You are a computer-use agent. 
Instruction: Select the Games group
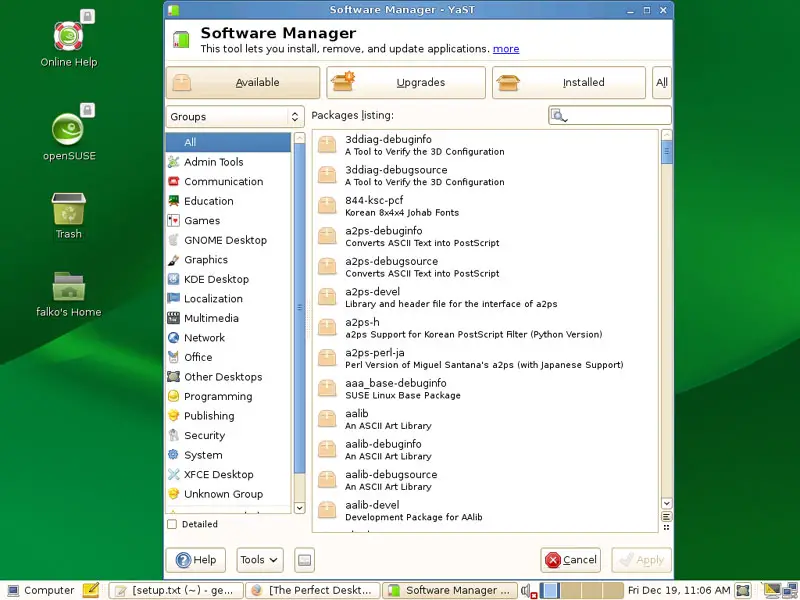[228, 220]
